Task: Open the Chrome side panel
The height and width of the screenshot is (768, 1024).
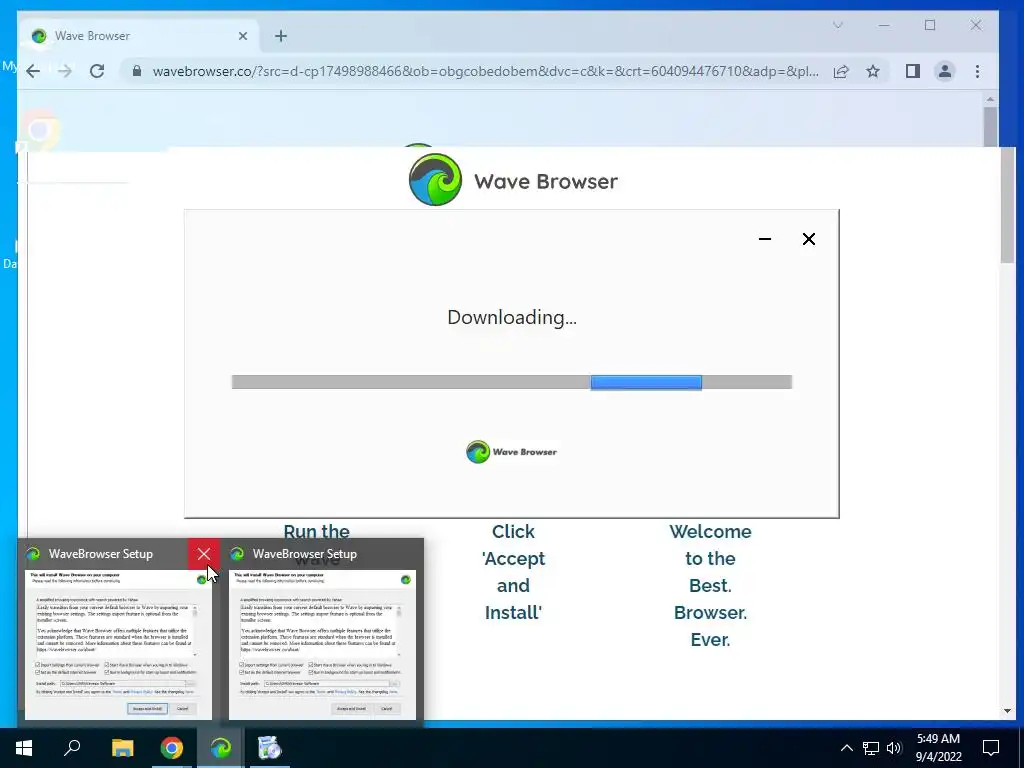Action: pyautogui.click(x=913, y=71)
